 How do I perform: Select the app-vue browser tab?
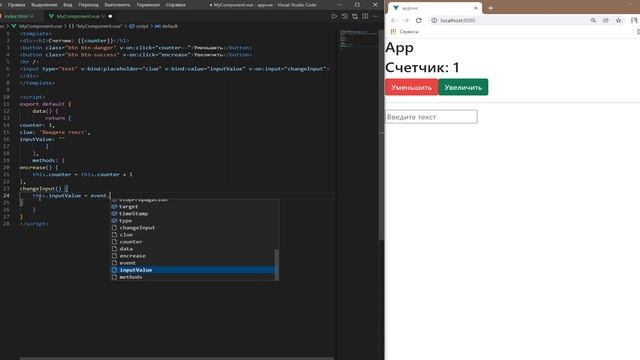435,8
